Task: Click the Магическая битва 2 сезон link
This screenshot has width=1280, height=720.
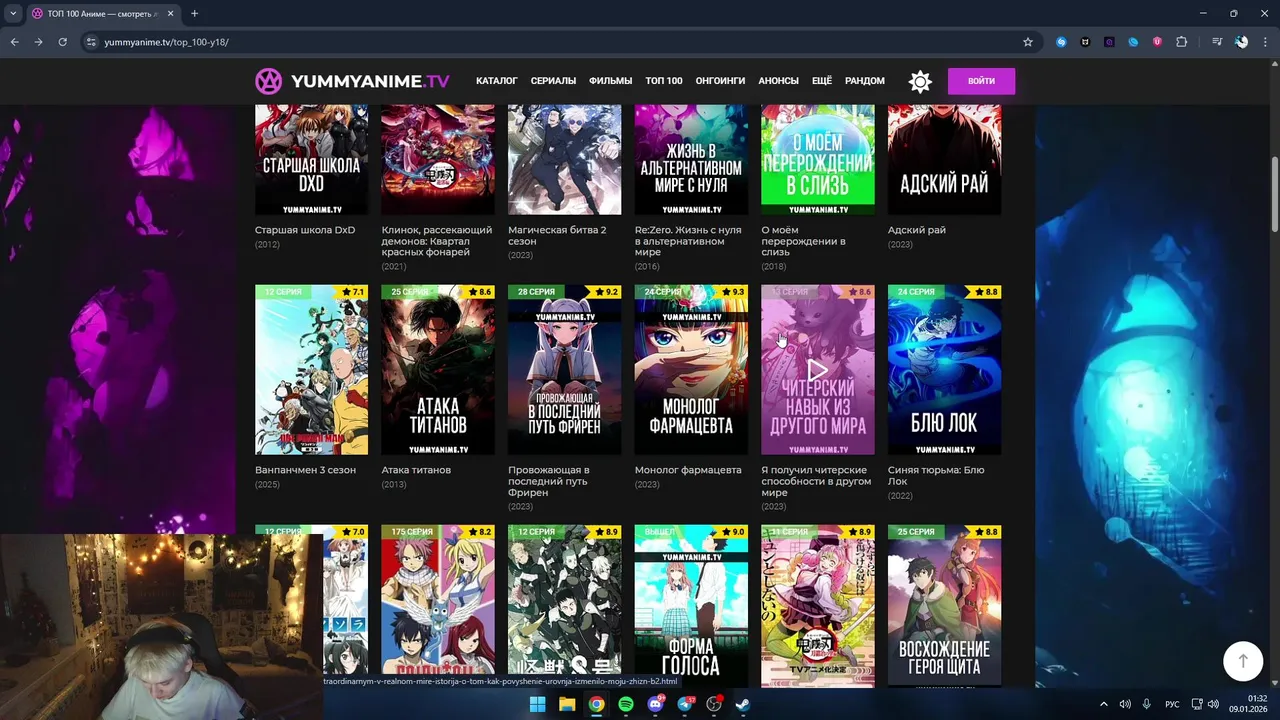Action: (x=557, y=236)
